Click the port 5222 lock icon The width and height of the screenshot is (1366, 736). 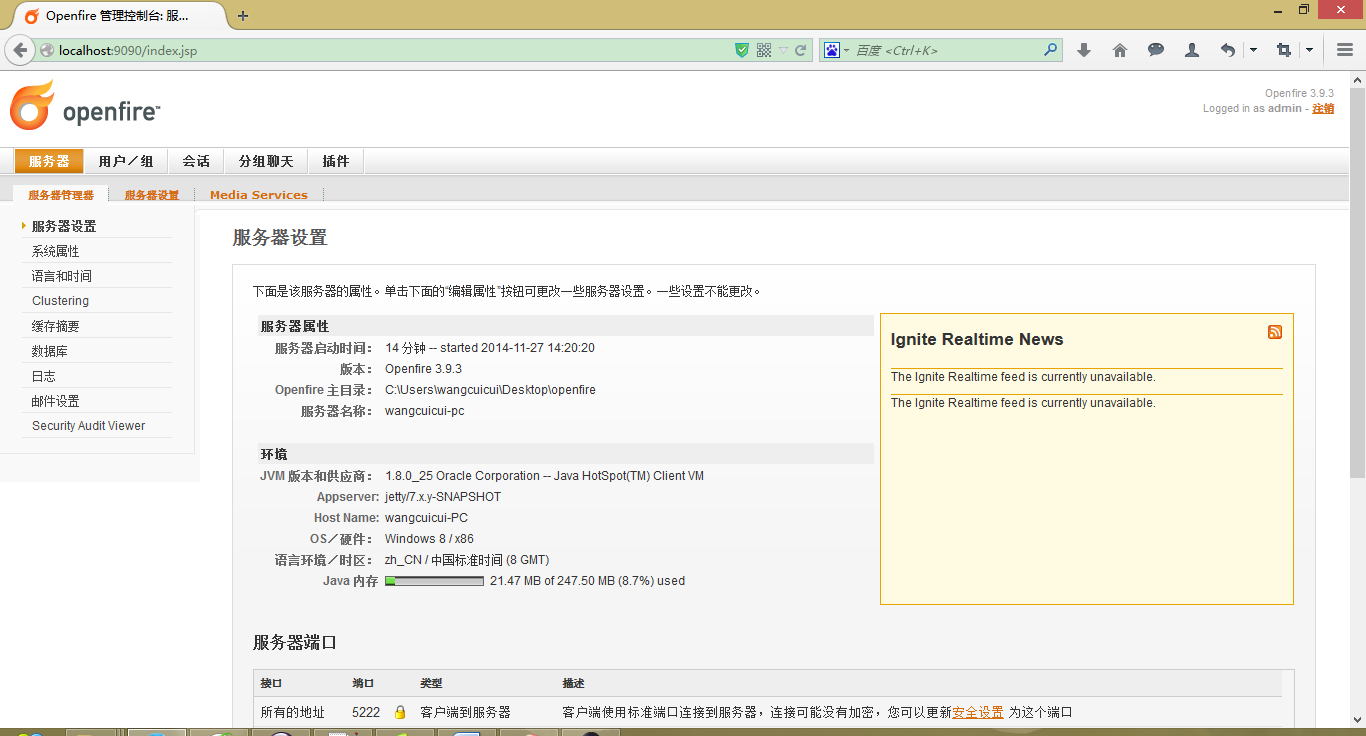(x=400, y=712)
